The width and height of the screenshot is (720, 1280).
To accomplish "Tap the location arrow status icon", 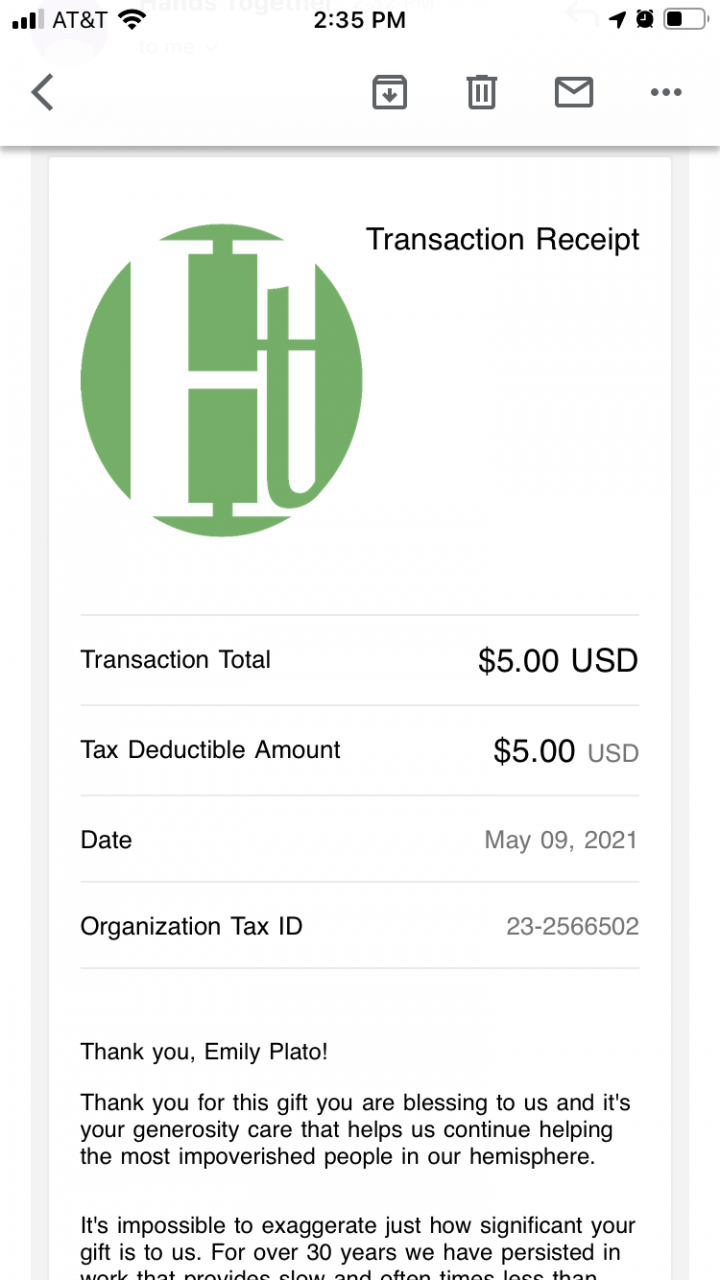I will [617, 19].
